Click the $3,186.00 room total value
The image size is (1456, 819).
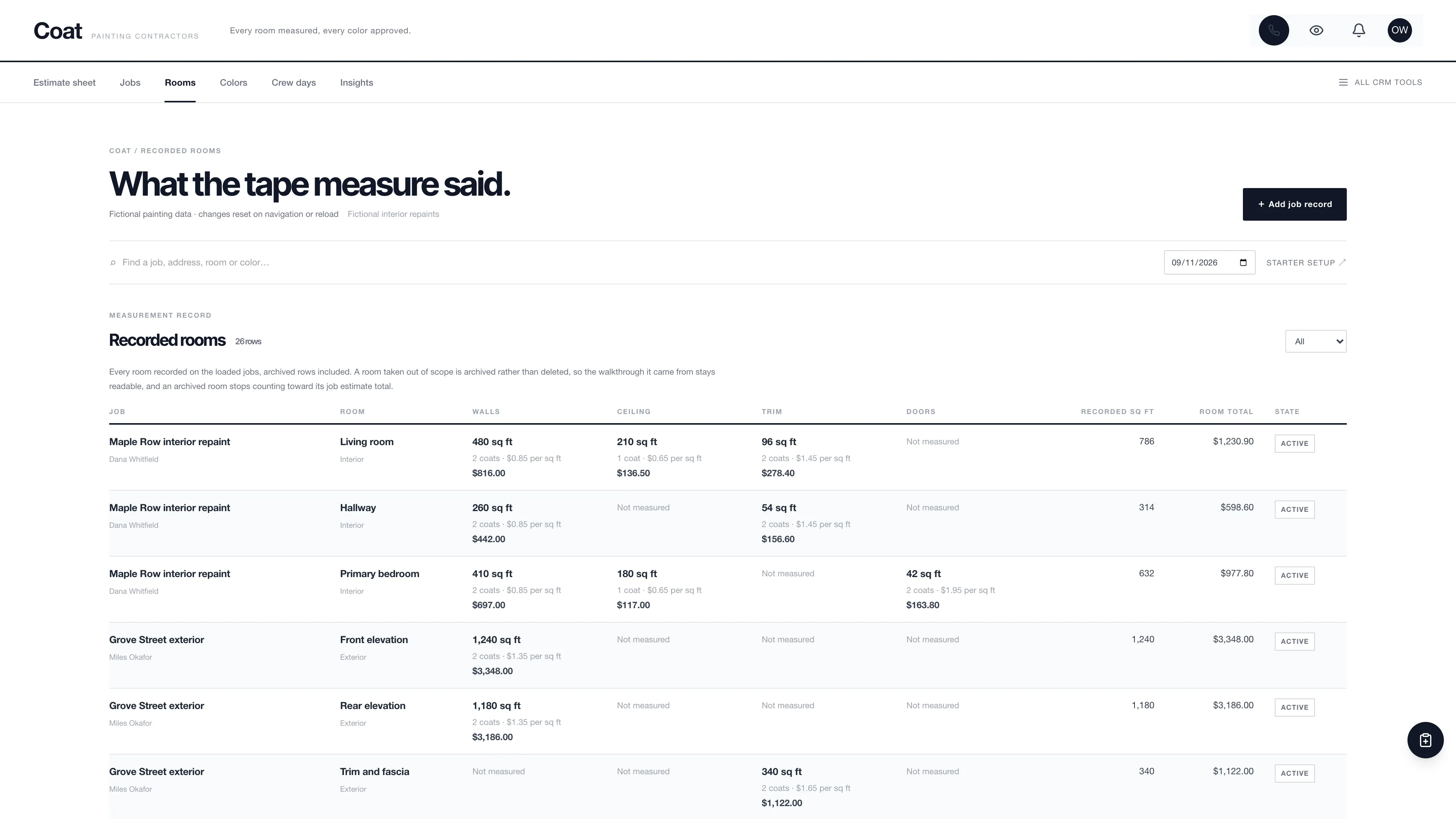coord(1233,705)
